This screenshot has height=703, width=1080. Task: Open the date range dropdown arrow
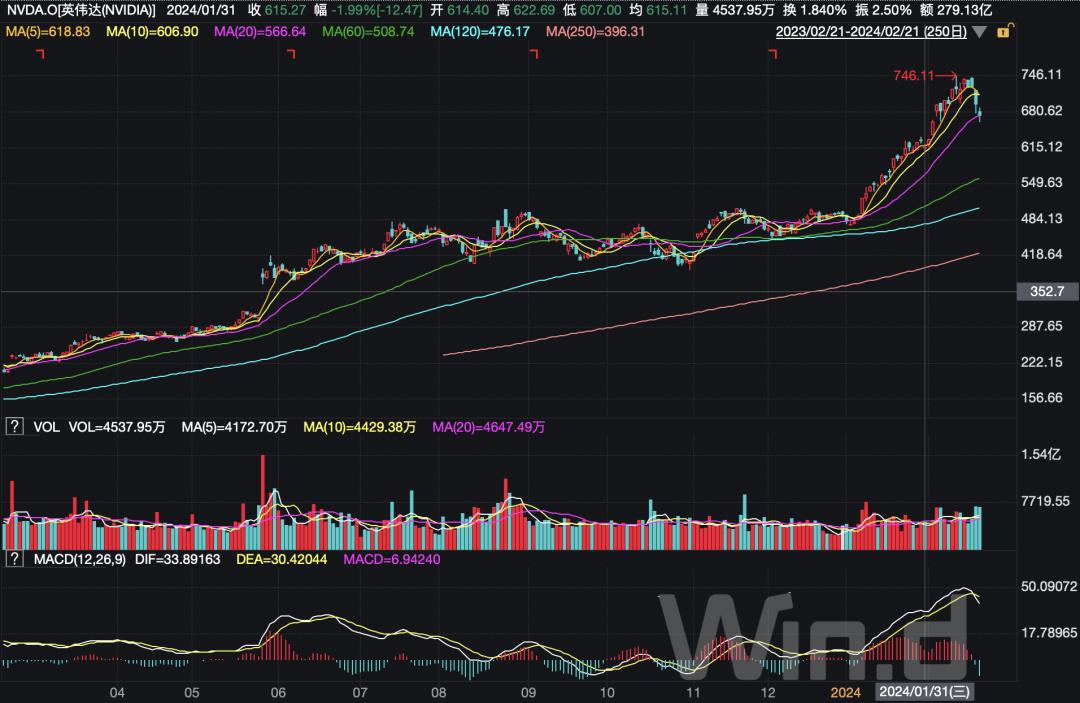[x=979, y=32]
